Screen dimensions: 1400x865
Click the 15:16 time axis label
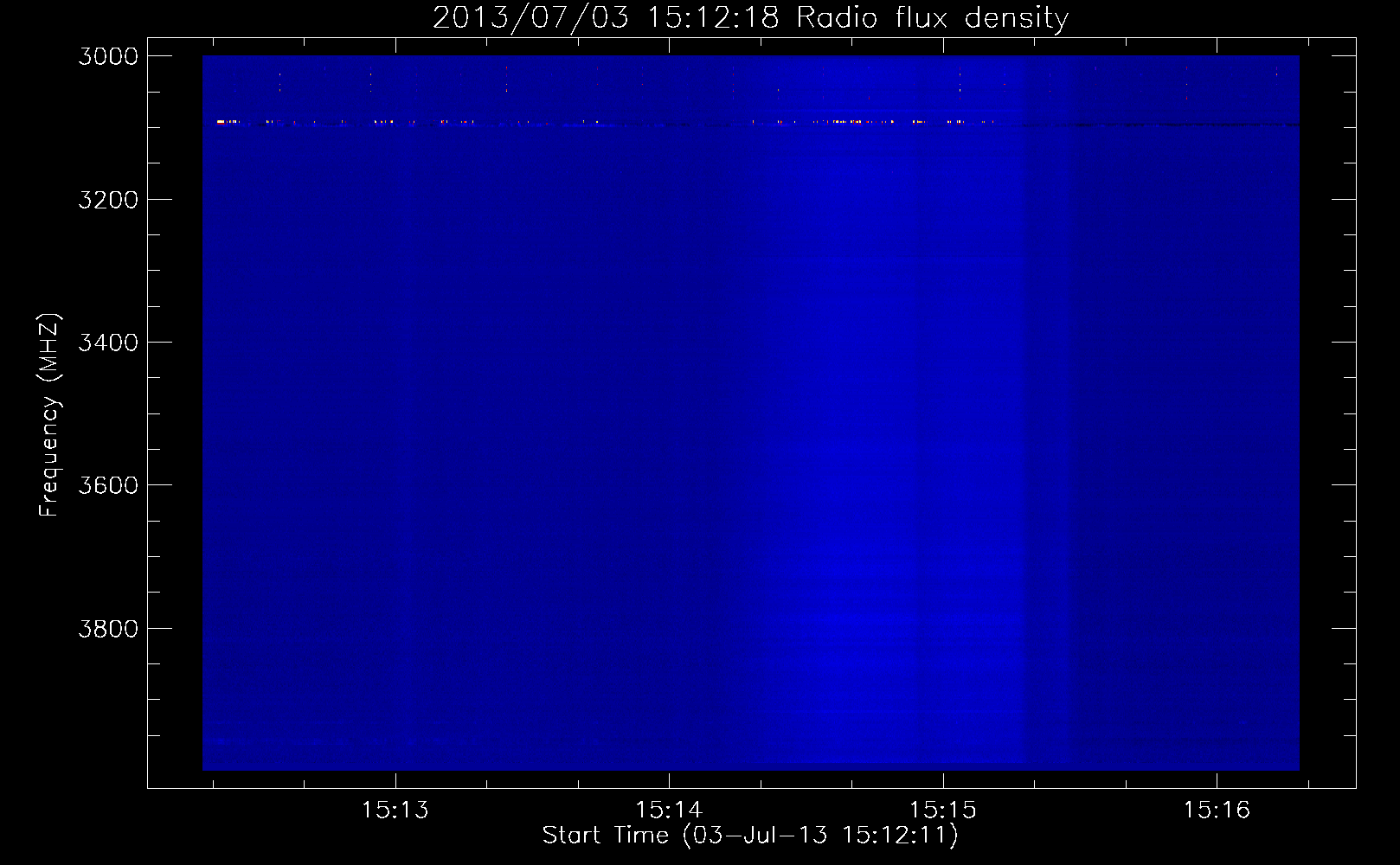click(x=1217, y=811)
